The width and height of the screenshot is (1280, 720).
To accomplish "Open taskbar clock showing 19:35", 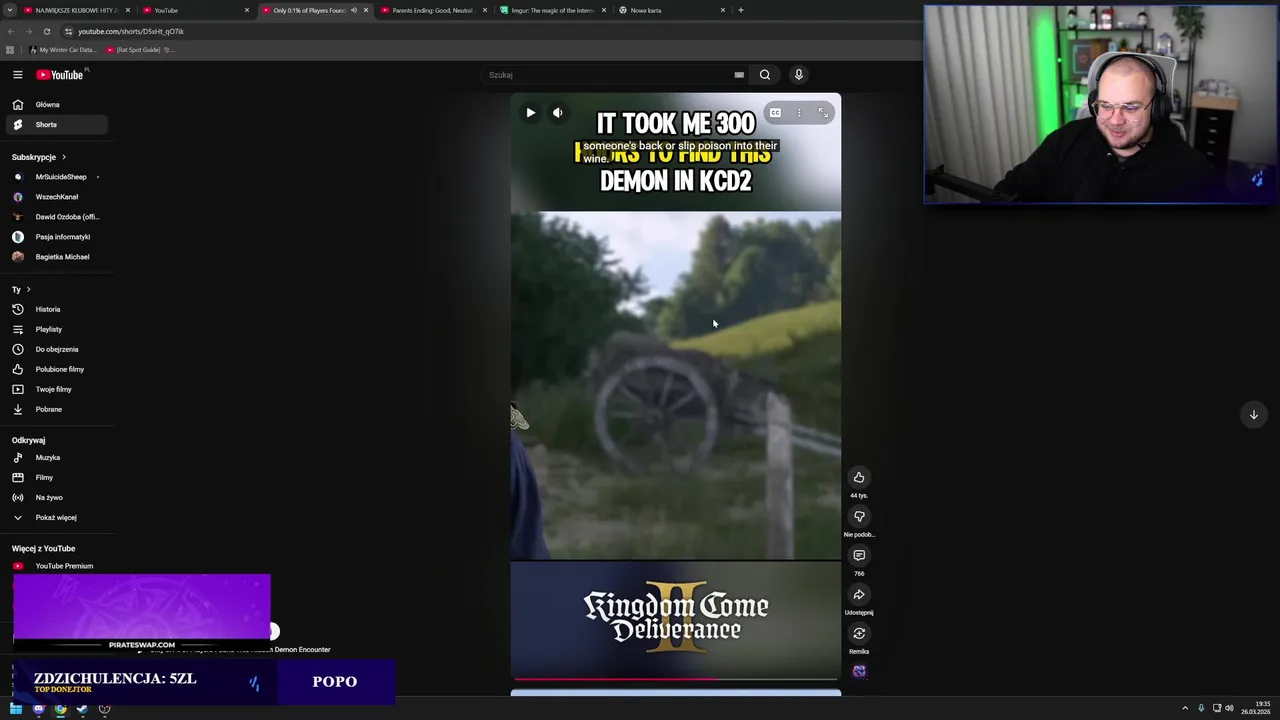I will point(1255,708).
